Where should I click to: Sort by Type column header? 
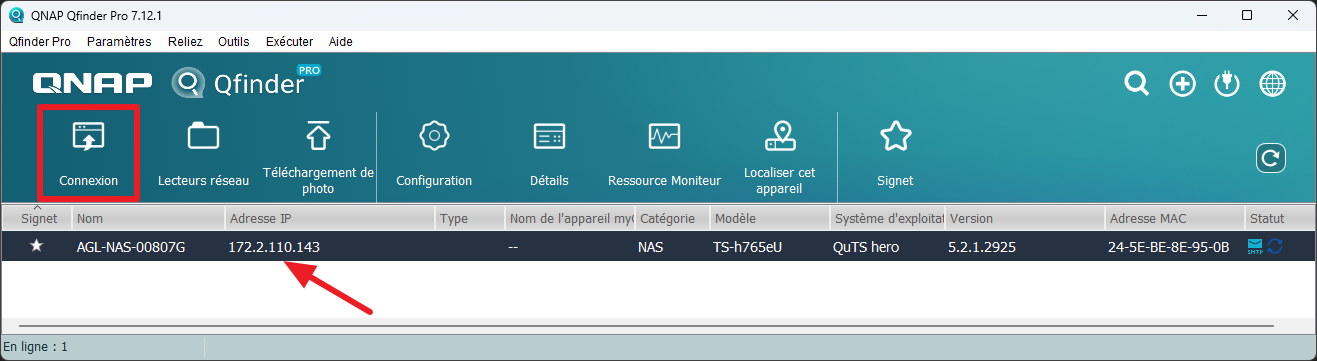[x=469, y=218]
